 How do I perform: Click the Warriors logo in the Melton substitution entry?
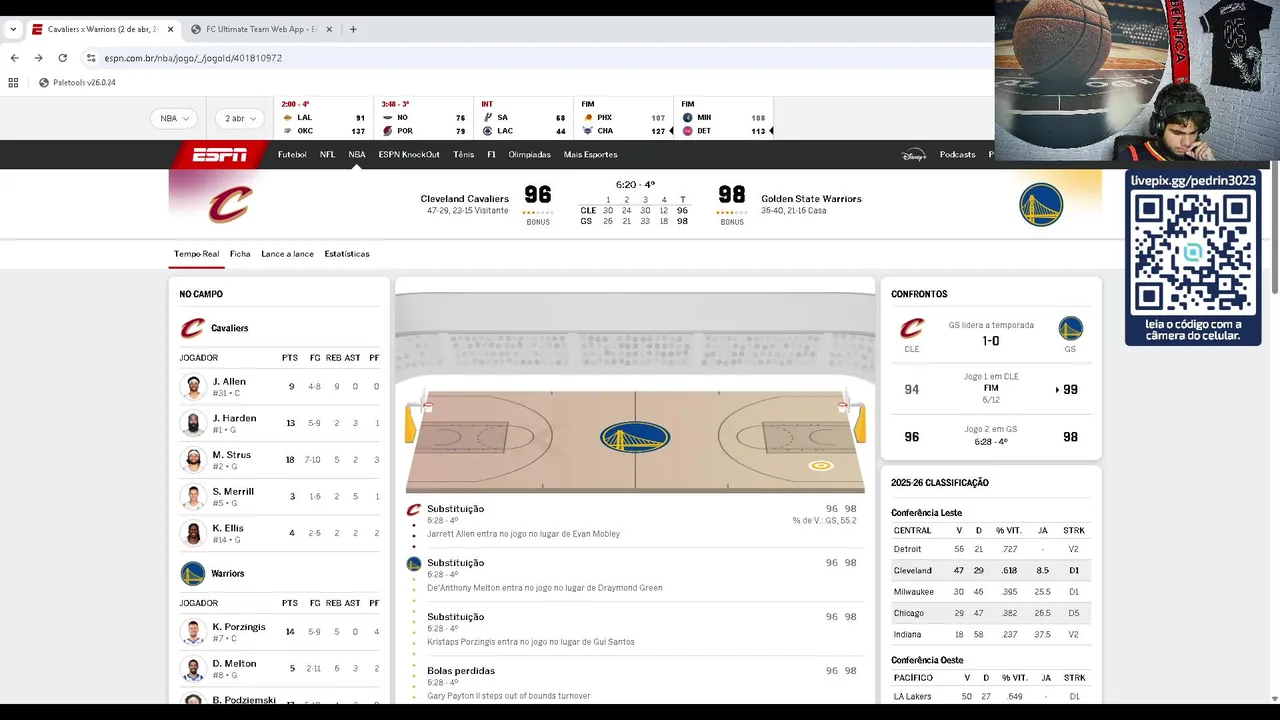(414, 564)
